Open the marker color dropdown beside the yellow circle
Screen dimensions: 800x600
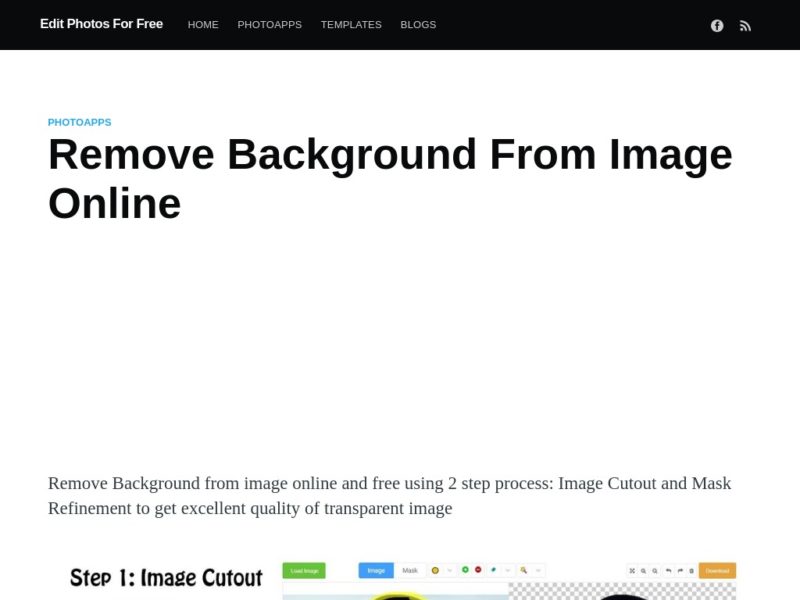point(448,569)
